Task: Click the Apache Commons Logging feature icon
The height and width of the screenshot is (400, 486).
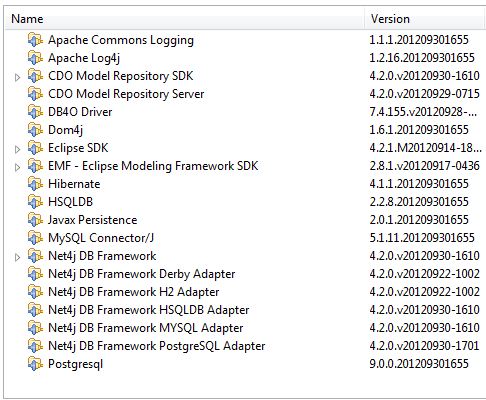Action: (x=35, y=40)
